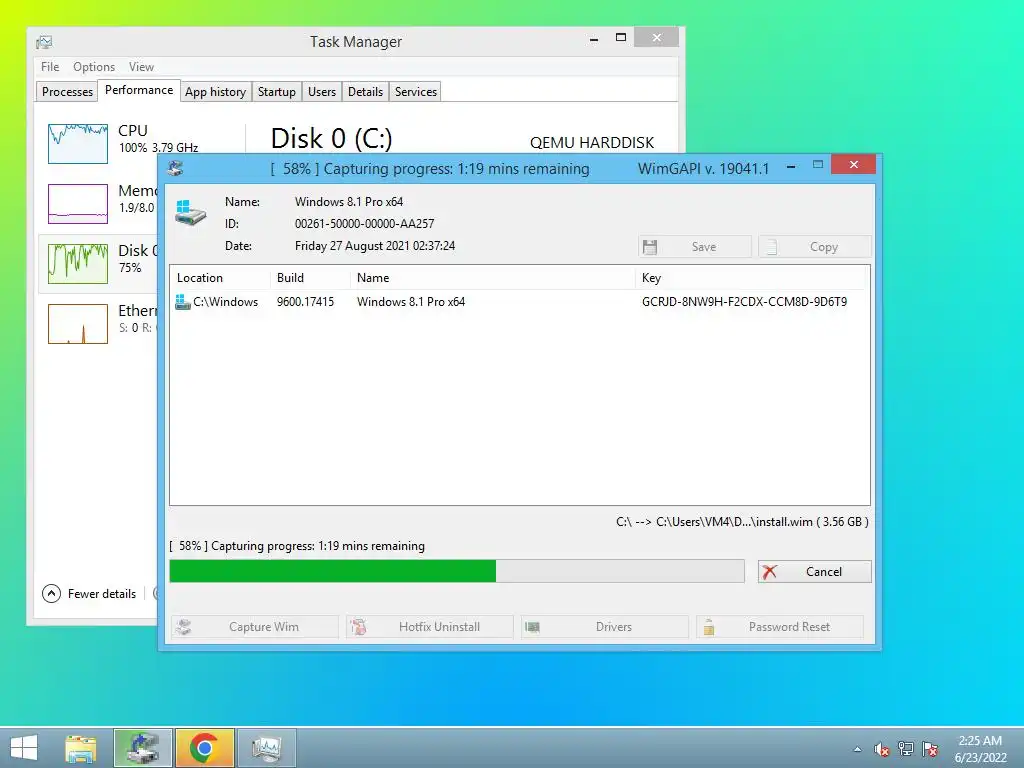Click the Save floppy disk icon

650,247
